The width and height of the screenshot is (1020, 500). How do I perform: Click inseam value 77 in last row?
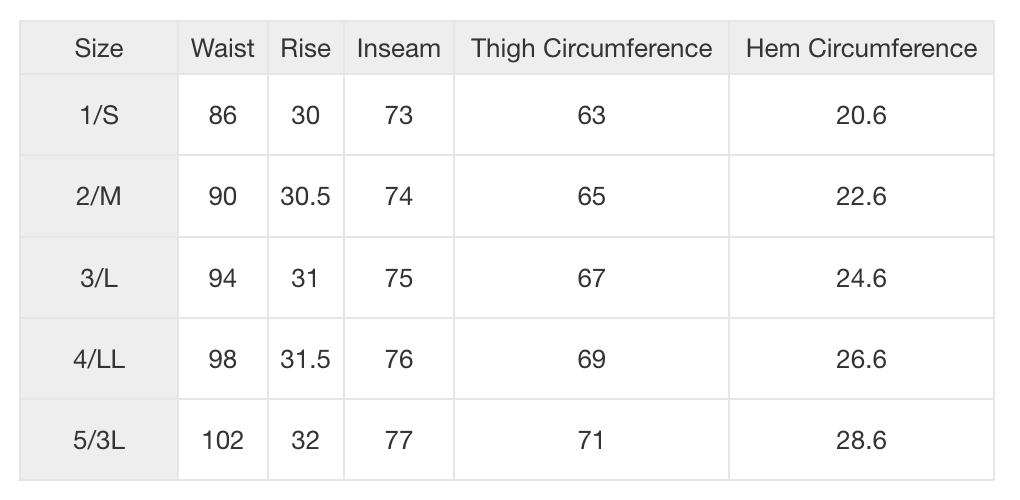click(398, 440)
